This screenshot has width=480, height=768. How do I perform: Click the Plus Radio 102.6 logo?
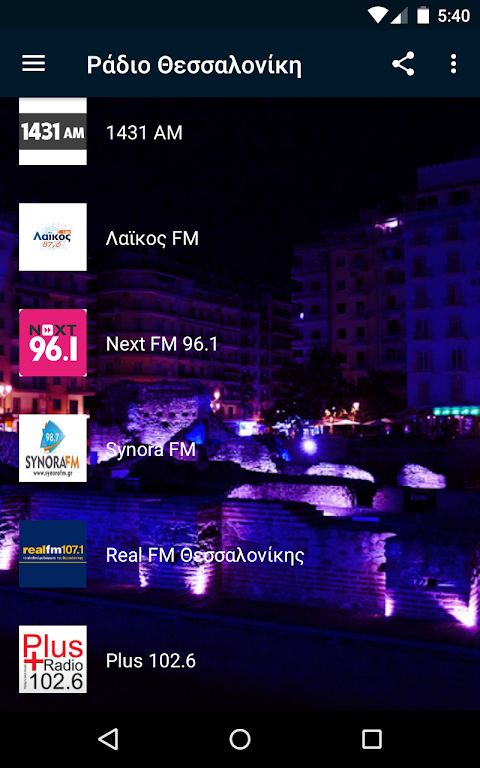pyautogui.click(x=53, y=659)
